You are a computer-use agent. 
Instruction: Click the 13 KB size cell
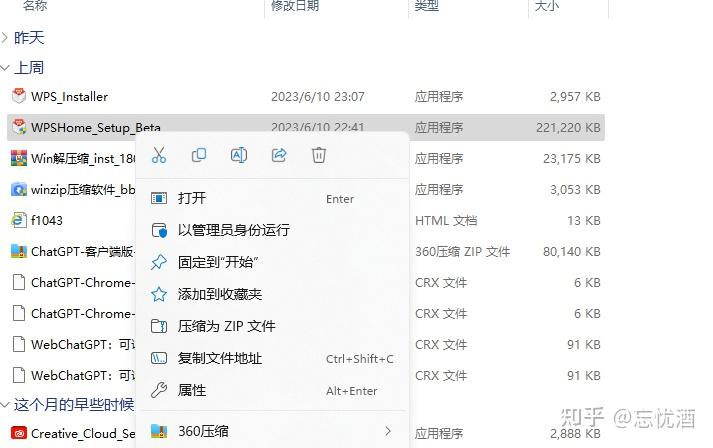[584, 221]
